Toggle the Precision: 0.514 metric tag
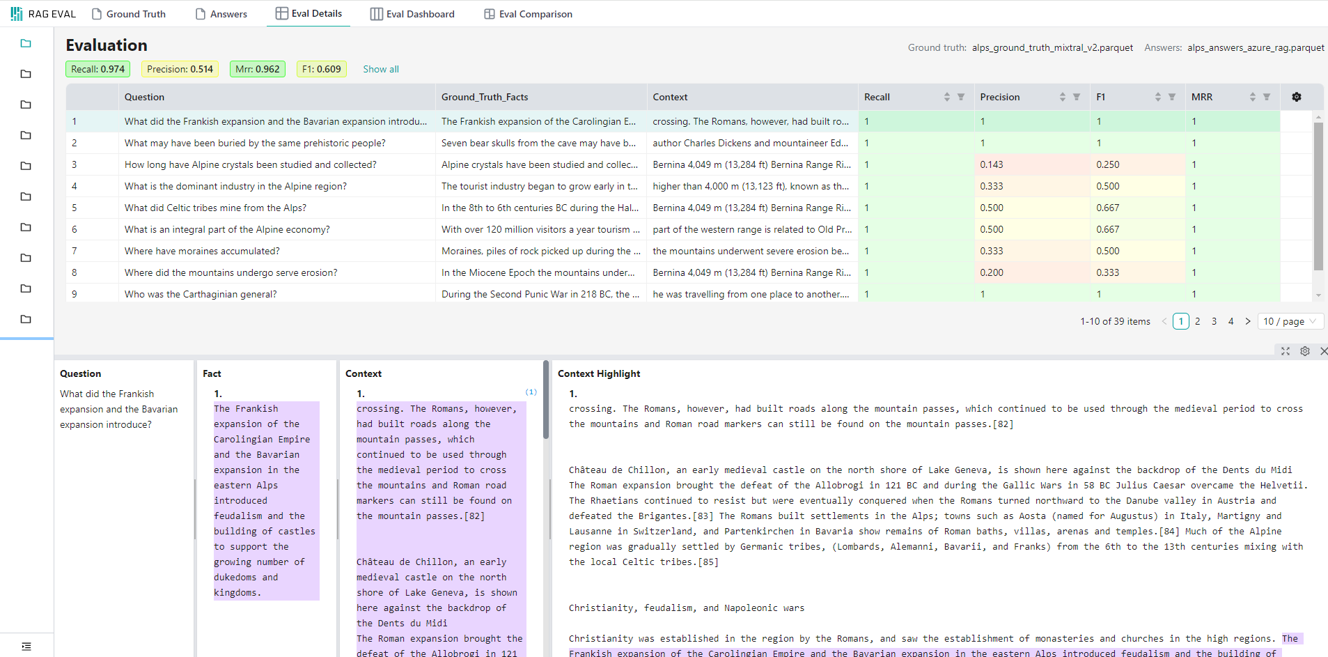1328x657 pixels. (x=179, y=69)
